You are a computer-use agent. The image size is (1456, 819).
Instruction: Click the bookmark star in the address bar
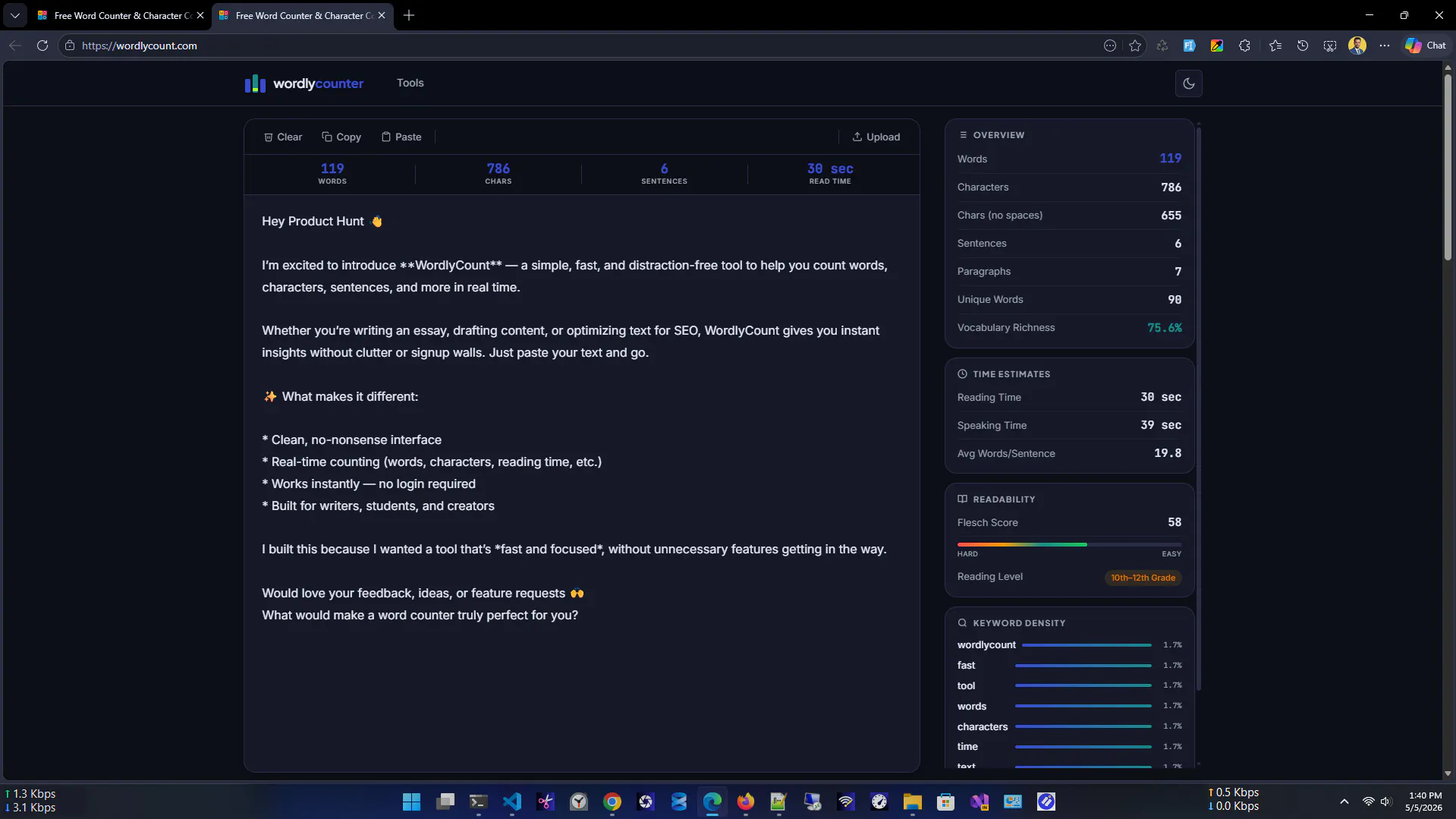1135,46
